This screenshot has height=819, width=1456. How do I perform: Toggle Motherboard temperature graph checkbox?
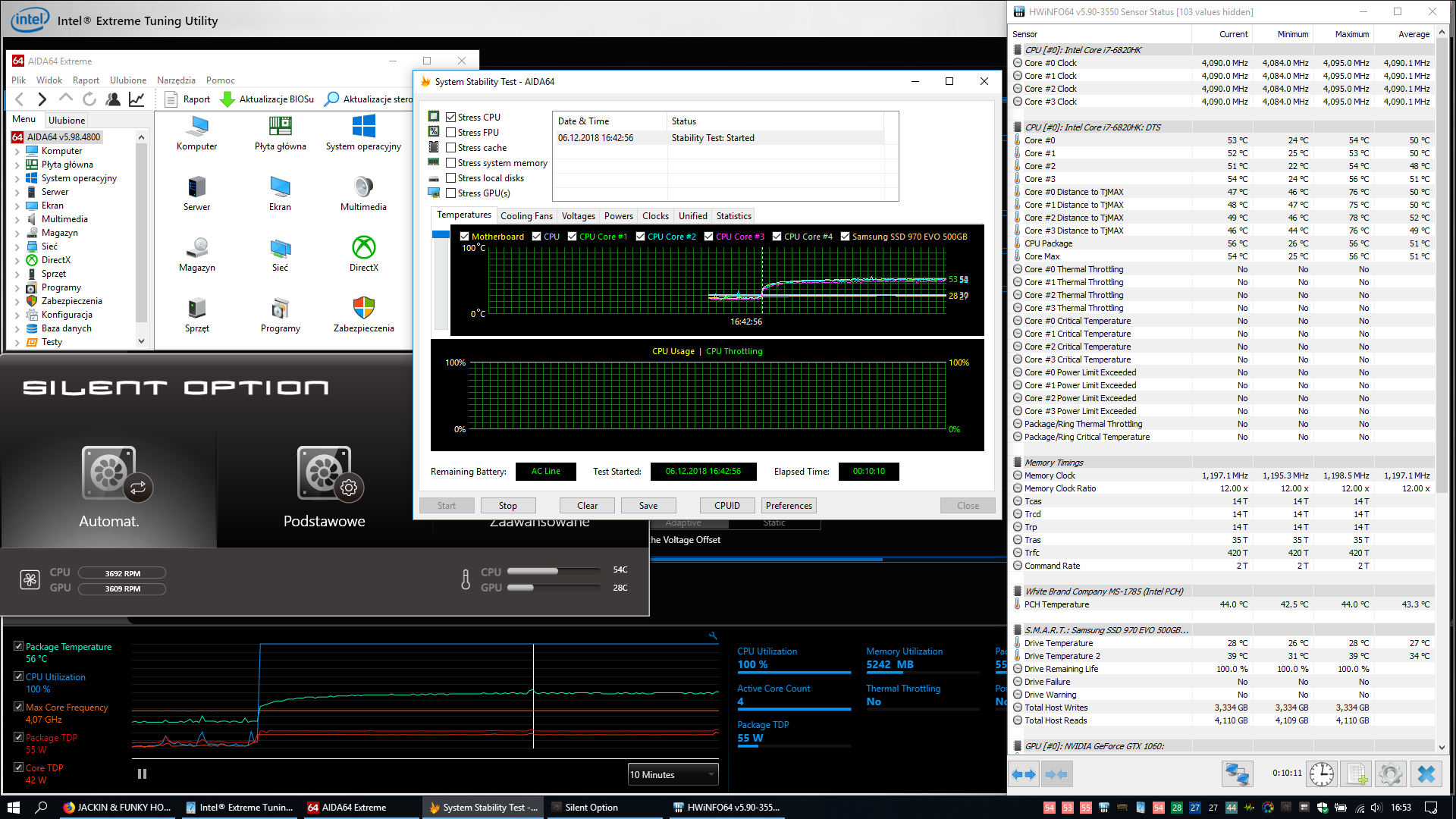(465, 237)
